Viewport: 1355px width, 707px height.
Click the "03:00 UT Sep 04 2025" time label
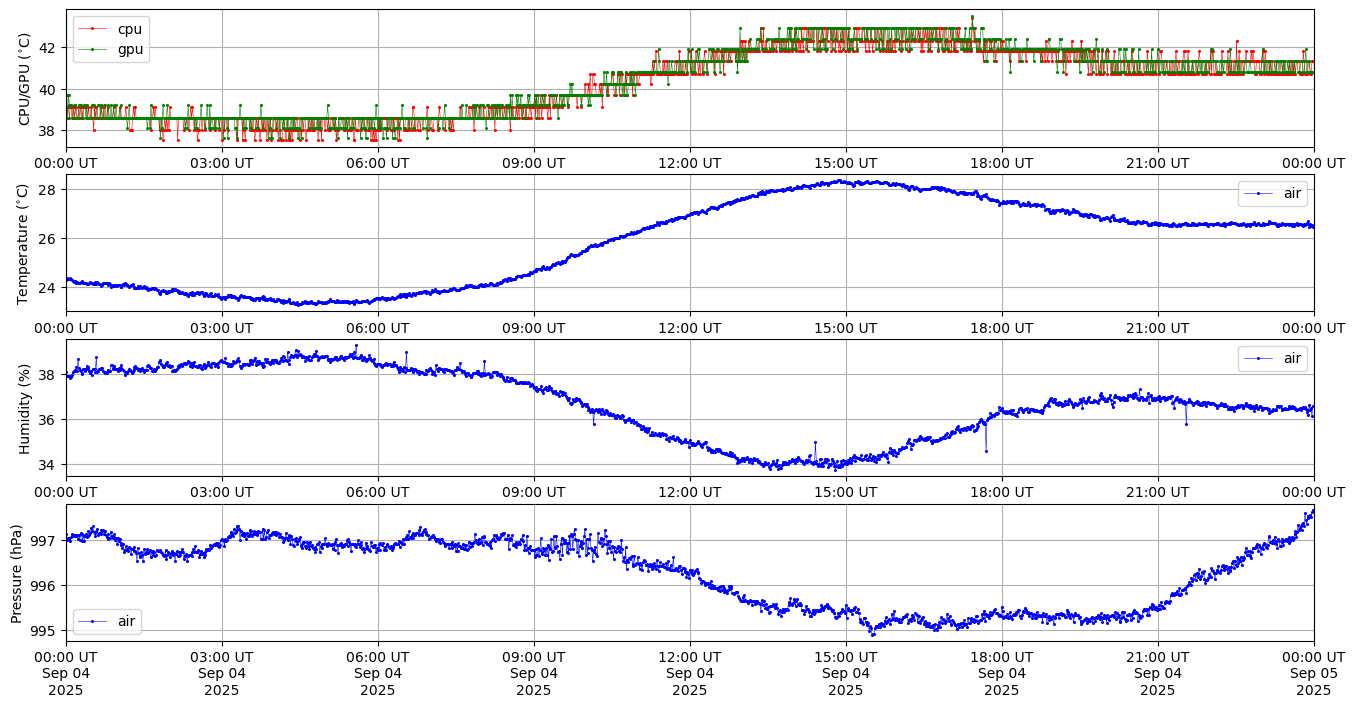coord(222,674)
